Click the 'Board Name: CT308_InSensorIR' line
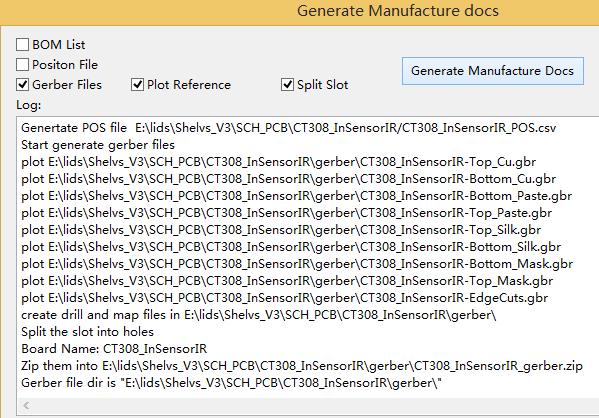This screenshot has width=599, height=418. coord(114,349)
